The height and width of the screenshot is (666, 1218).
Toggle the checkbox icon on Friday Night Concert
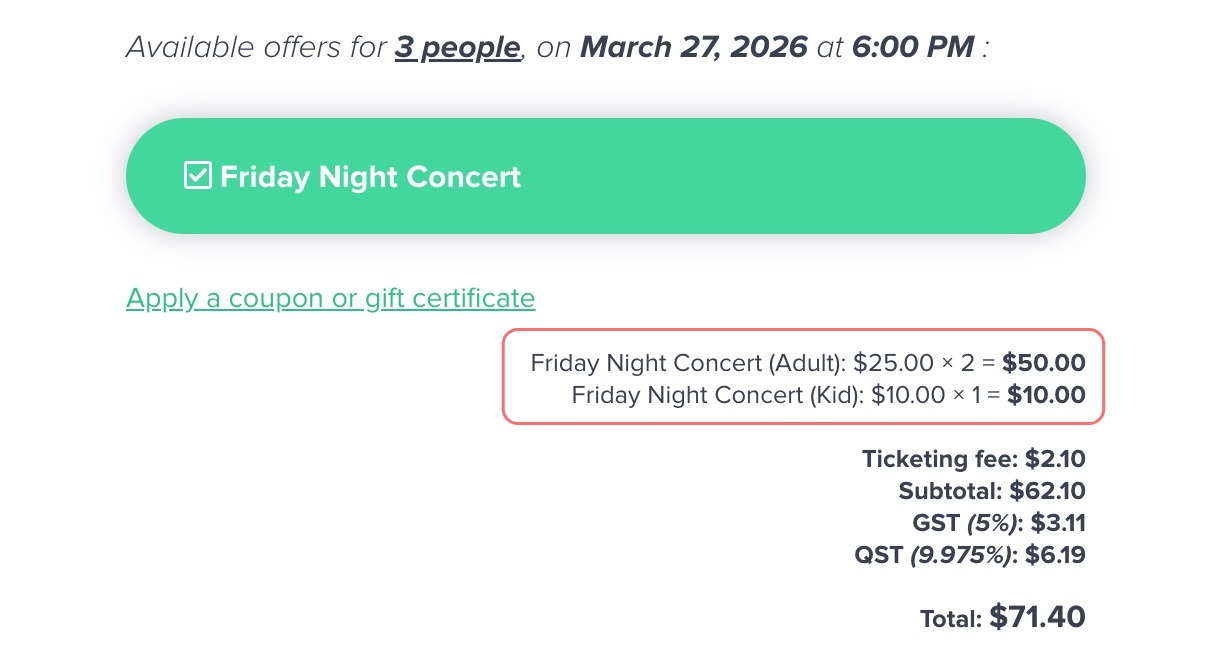[198, 177]
